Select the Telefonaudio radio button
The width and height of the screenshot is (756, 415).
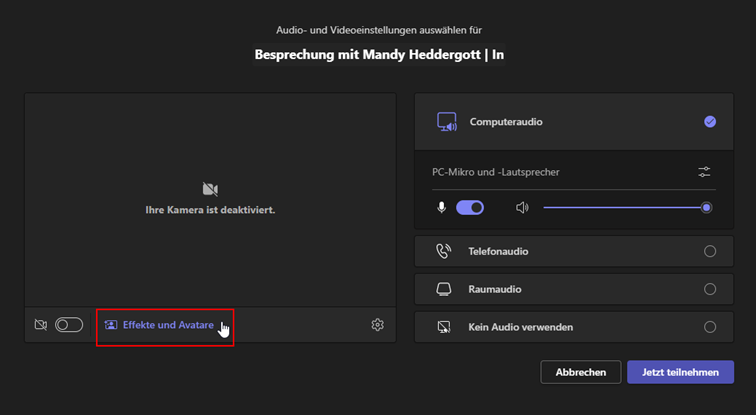[710, 251]
